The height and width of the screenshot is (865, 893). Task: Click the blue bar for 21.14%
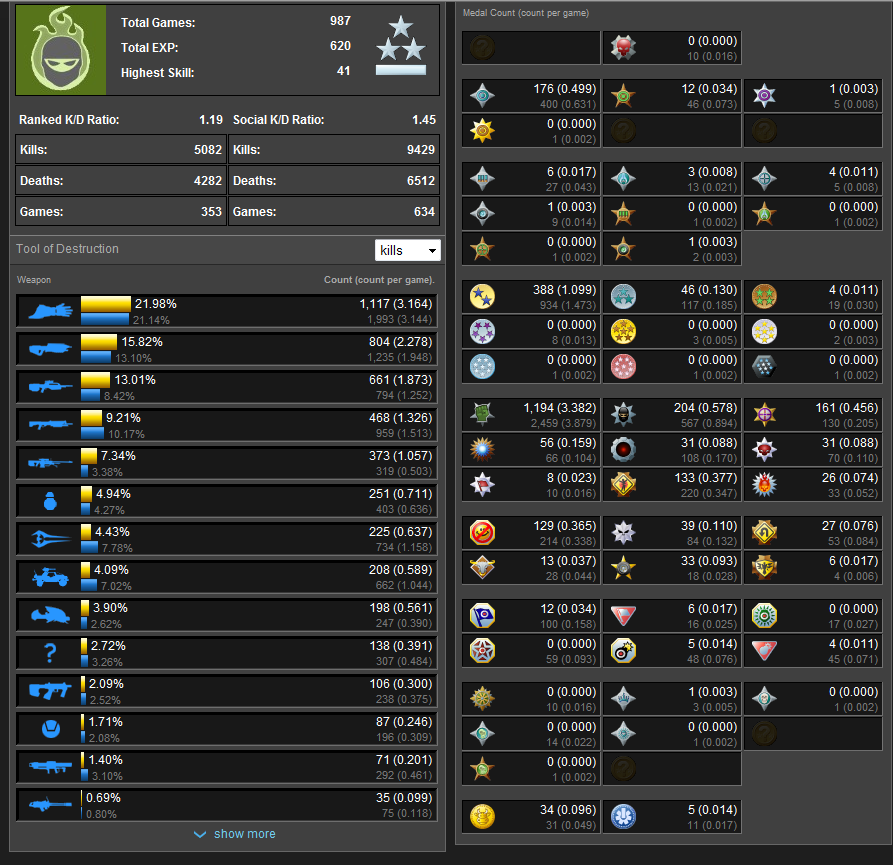coord(105,319)
